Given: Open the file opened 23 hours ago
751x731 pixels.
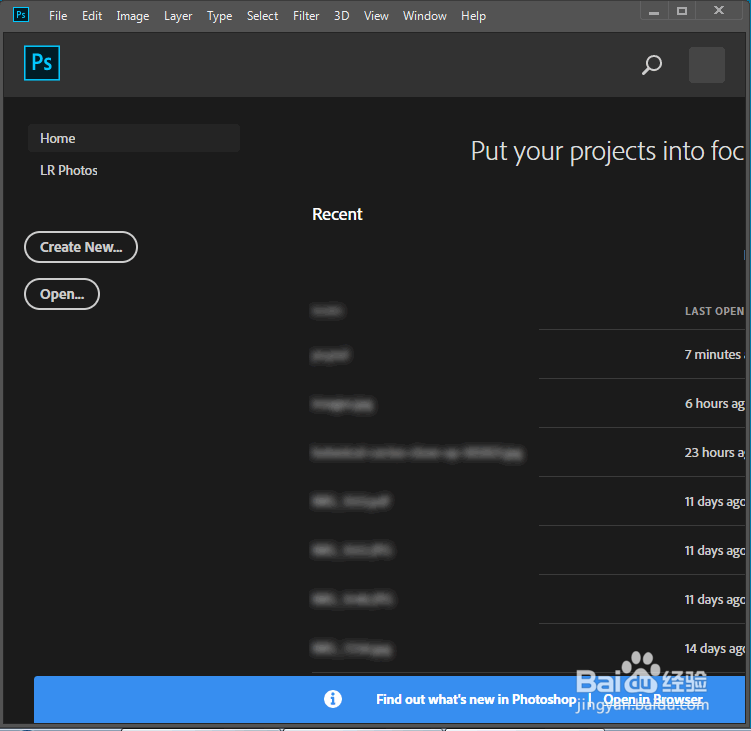Looking at the screenshot, I should [528, 453].
